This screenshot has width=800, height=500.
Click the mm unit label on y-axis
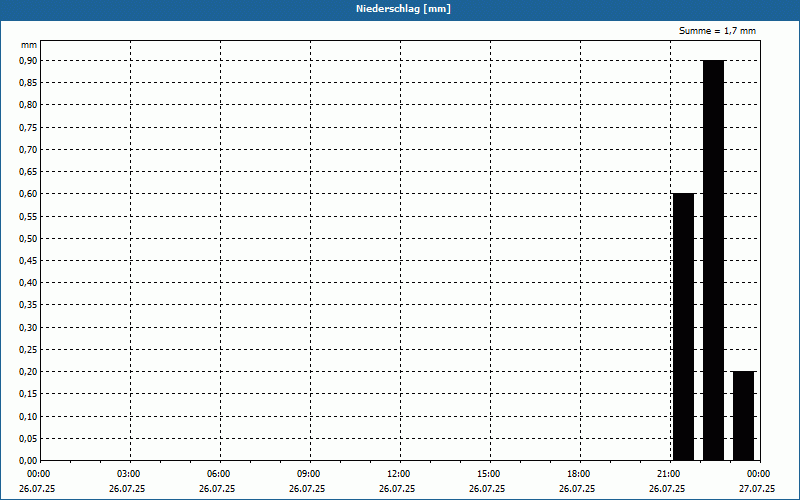pos(29,45)
